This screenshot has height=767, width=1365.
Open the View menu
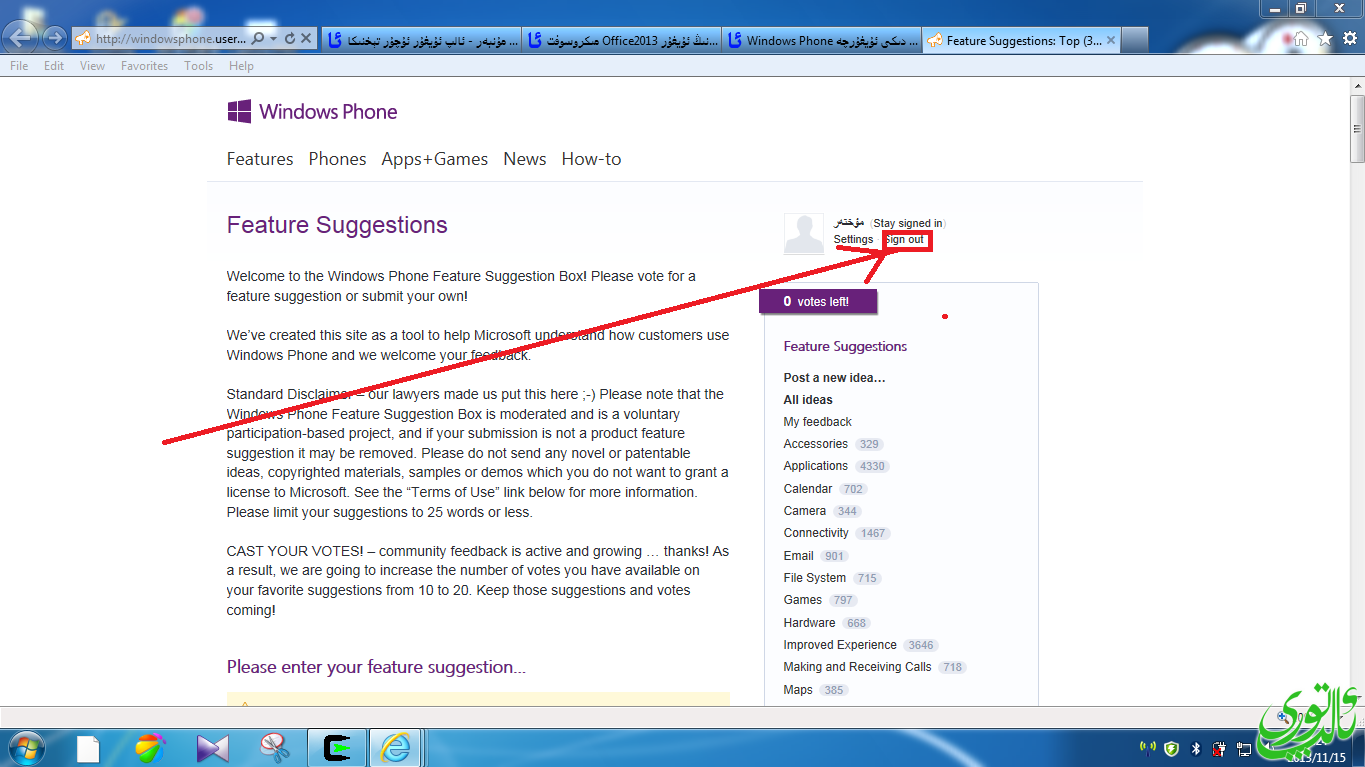(x=92, y=66)
